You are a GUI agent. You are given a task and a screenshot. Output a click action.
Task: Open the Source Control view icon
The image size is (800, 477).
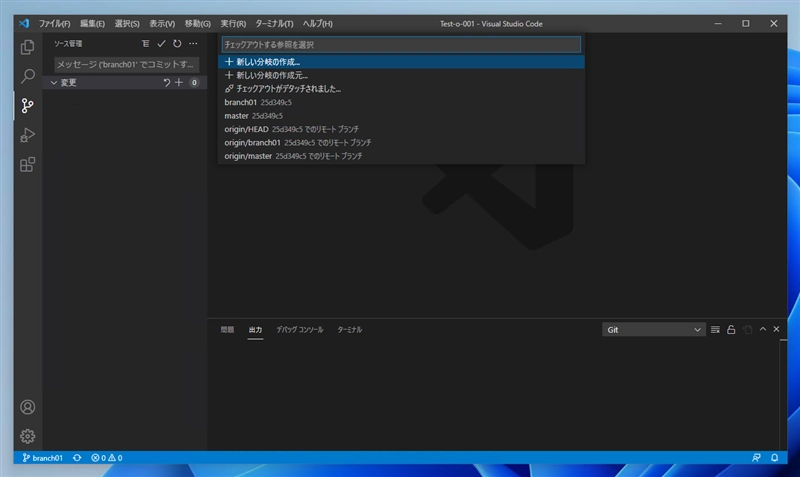click(x=28, y=106)
